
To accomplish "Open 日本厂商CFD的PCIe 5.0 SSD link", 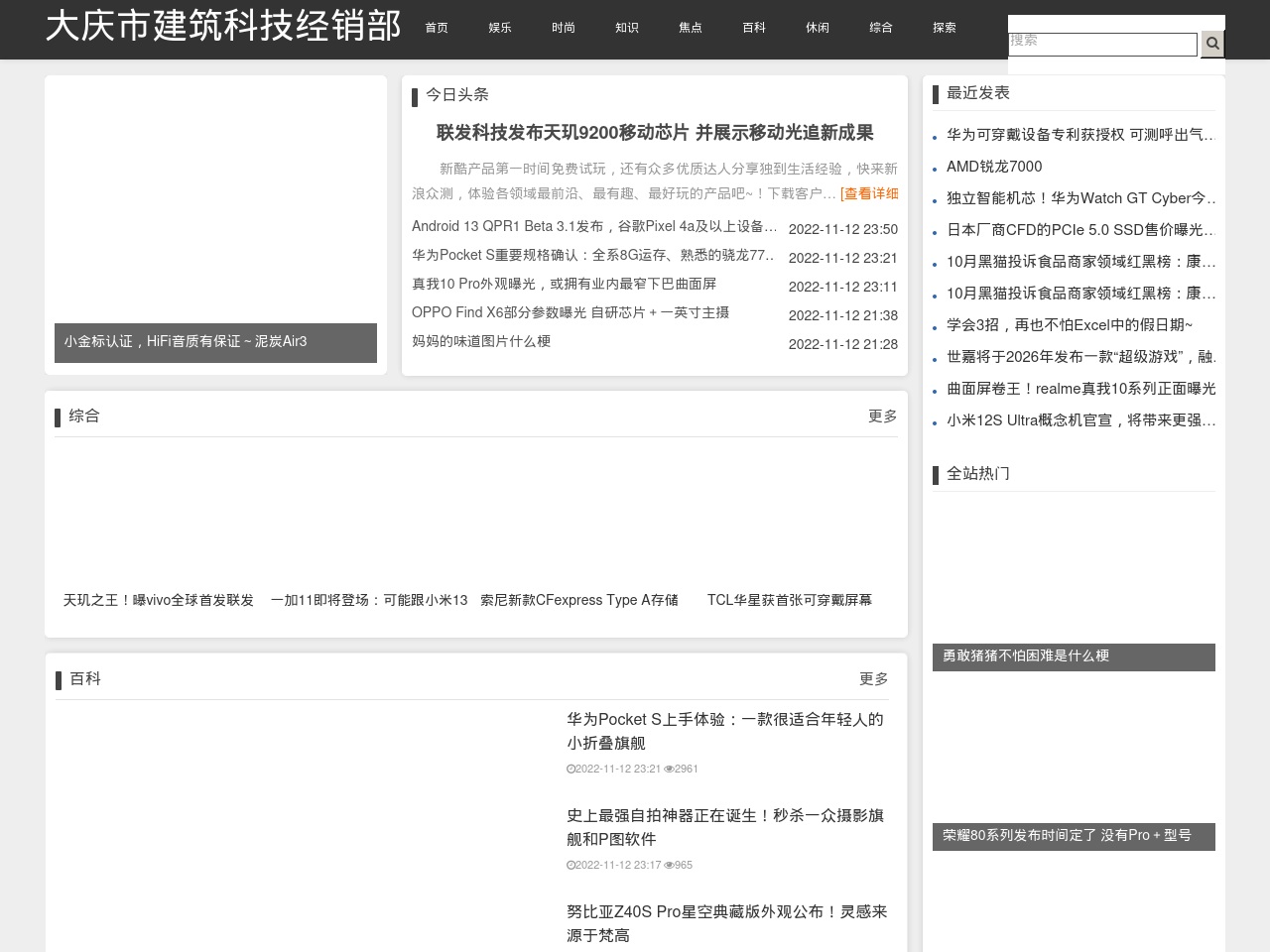I will coord(1080,230).
